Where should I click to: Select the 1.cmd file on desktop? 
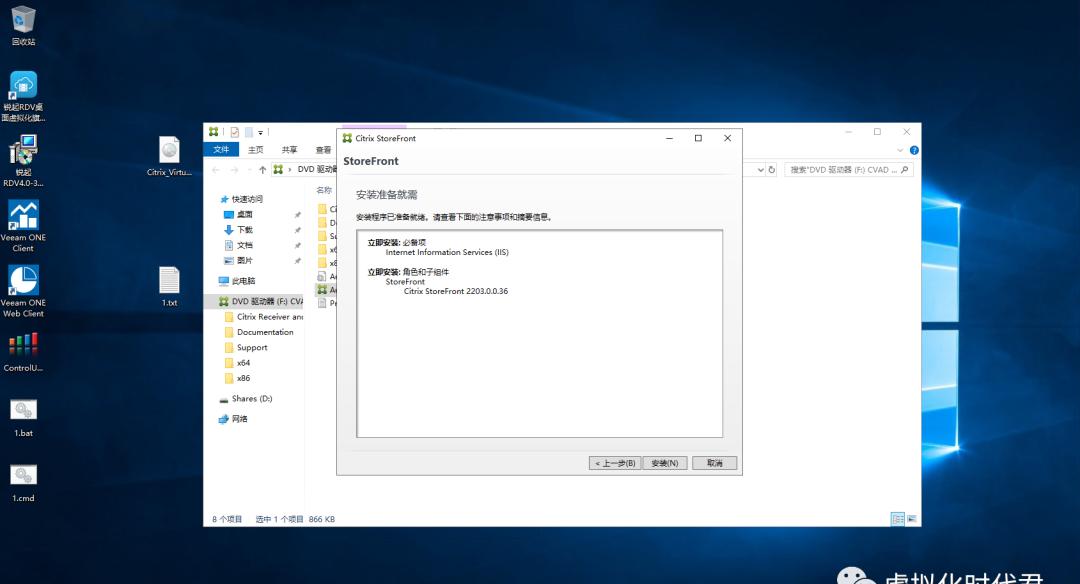point(23,483)
